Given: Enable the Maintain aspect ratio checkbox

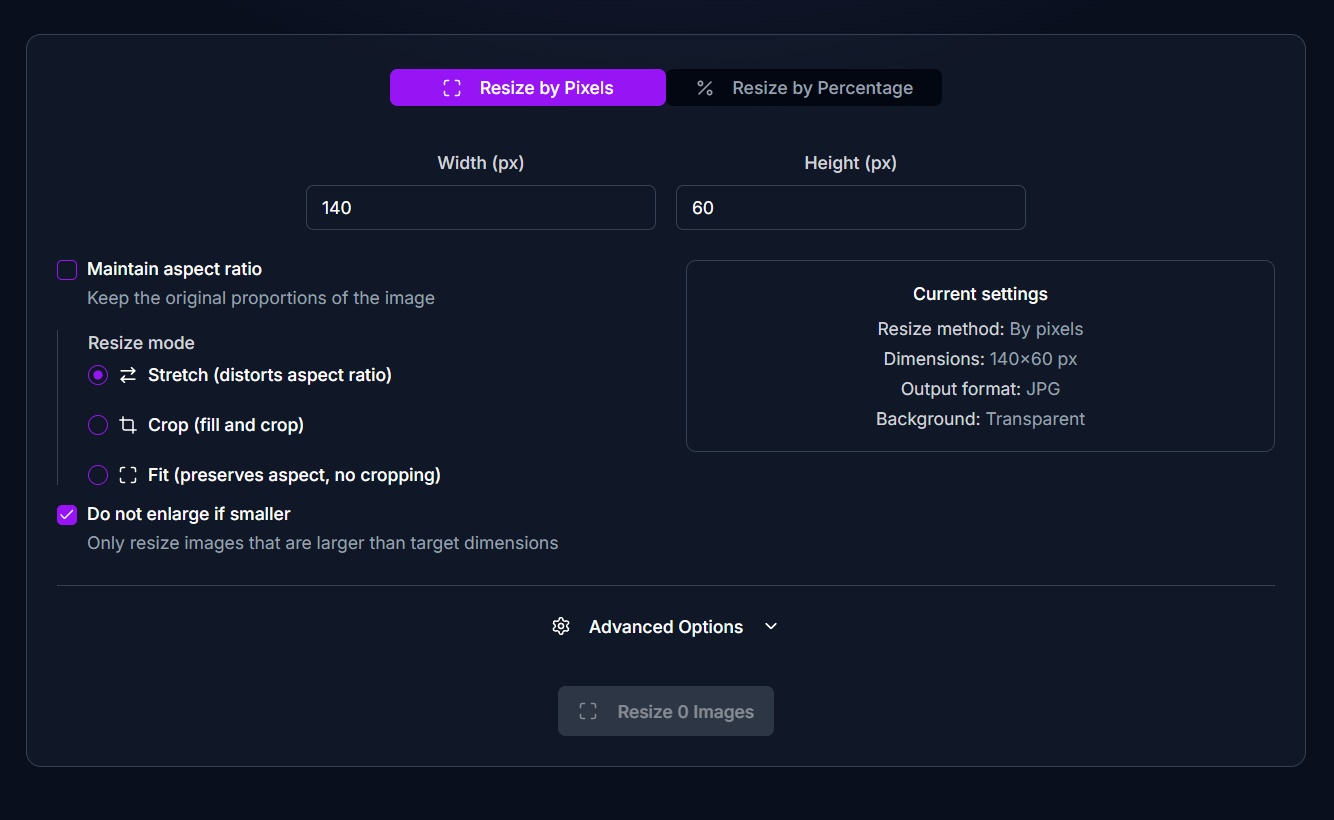Looking at the screenshot, I should (67, 270).
